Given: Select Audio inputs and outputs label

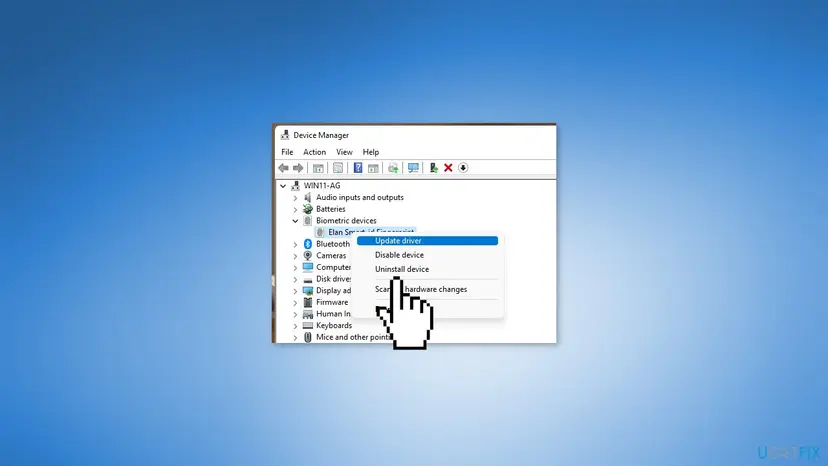Looking at the screenshot, I should [360, 198].
